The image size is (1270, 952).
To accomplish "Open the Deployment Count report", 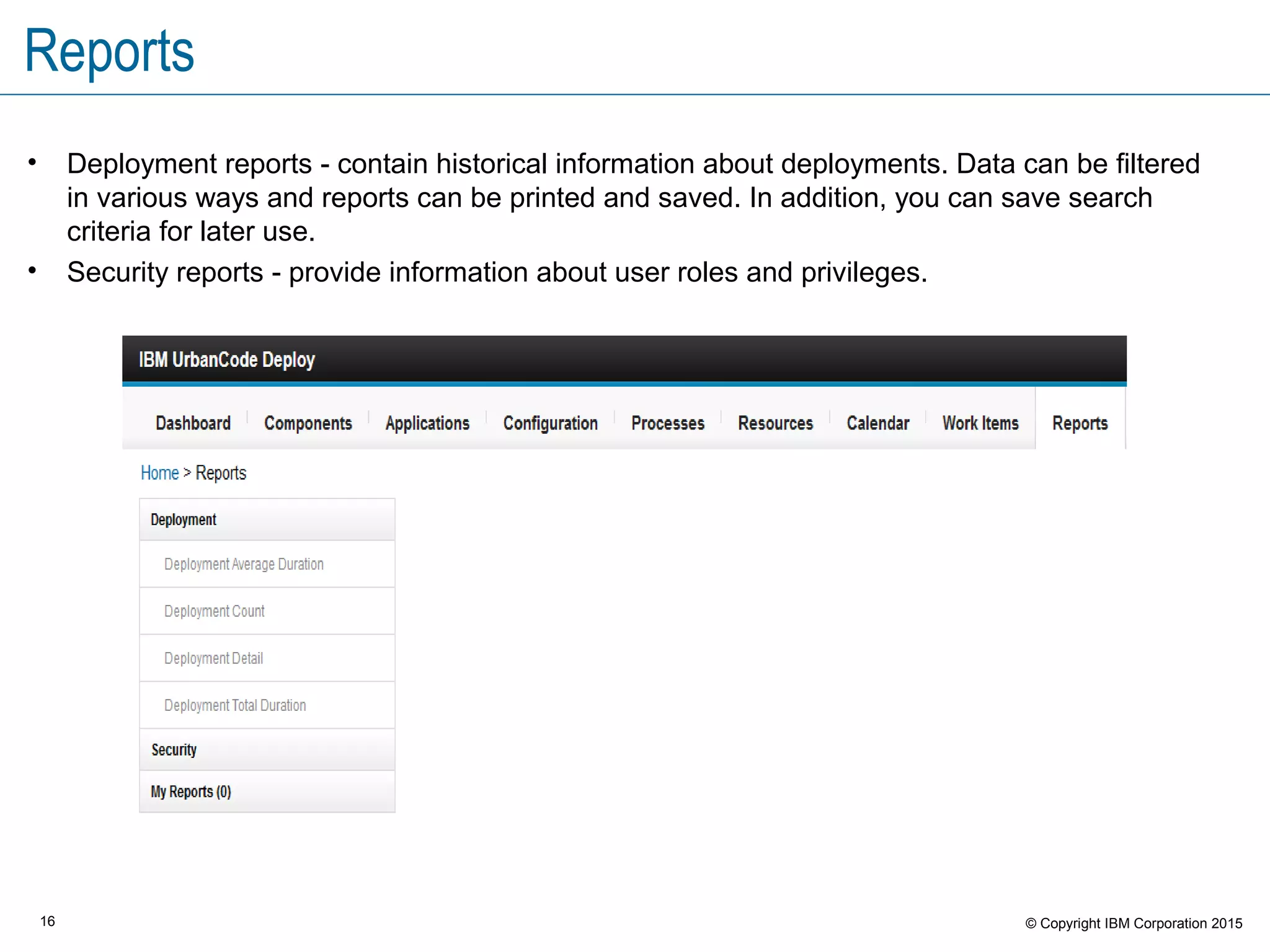I will coord(214,611).
